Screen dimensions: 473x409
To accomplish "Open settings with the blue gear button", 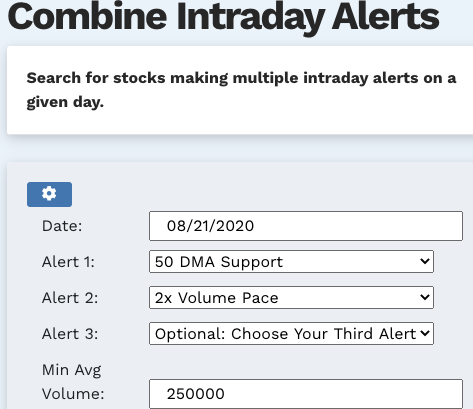I will (x=49, y=194).
